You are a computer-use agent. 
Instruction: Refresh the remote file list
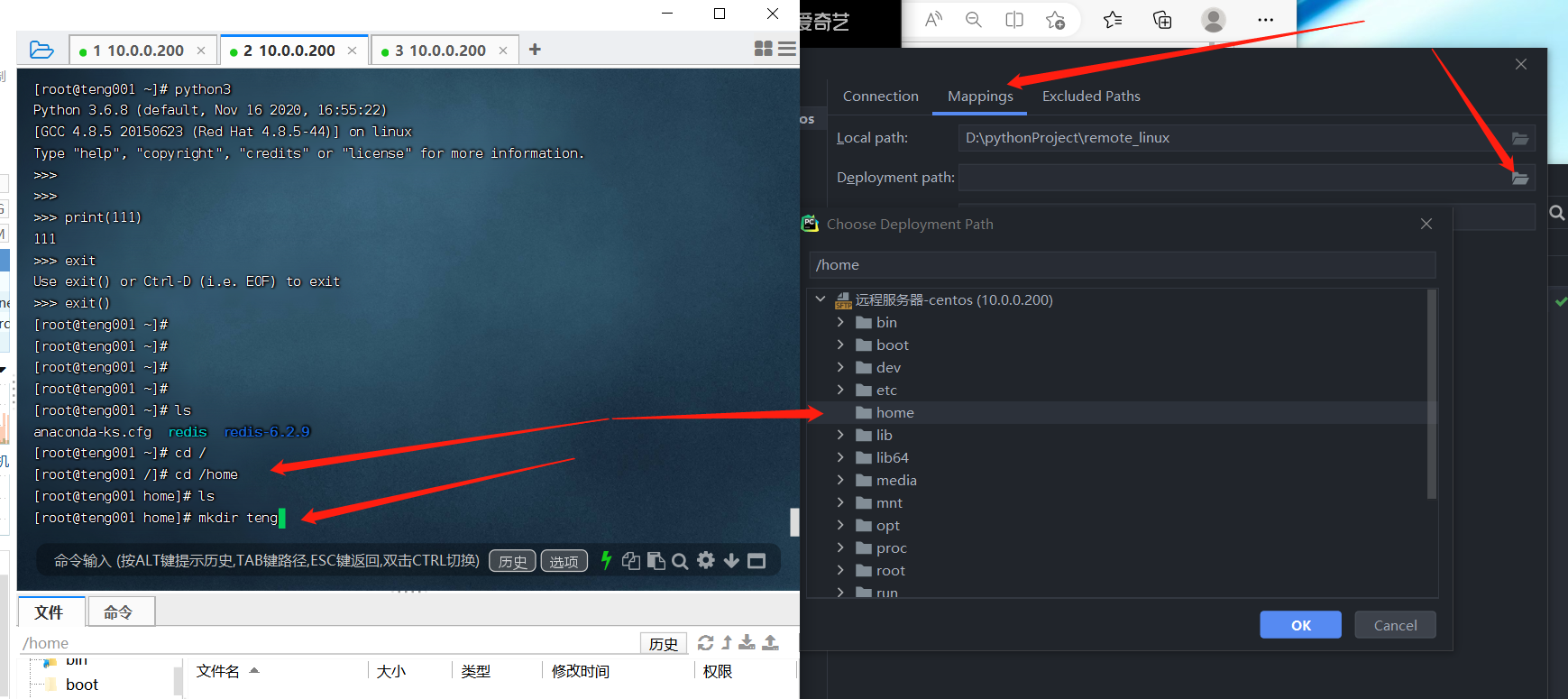pyautogui.click(x=705, y=642)
